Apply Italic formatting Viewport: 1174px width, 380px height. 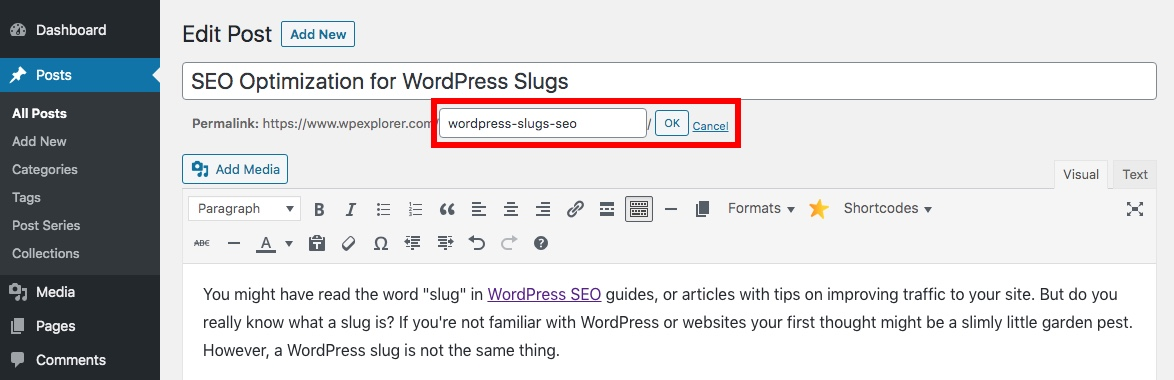pos(350,209)
